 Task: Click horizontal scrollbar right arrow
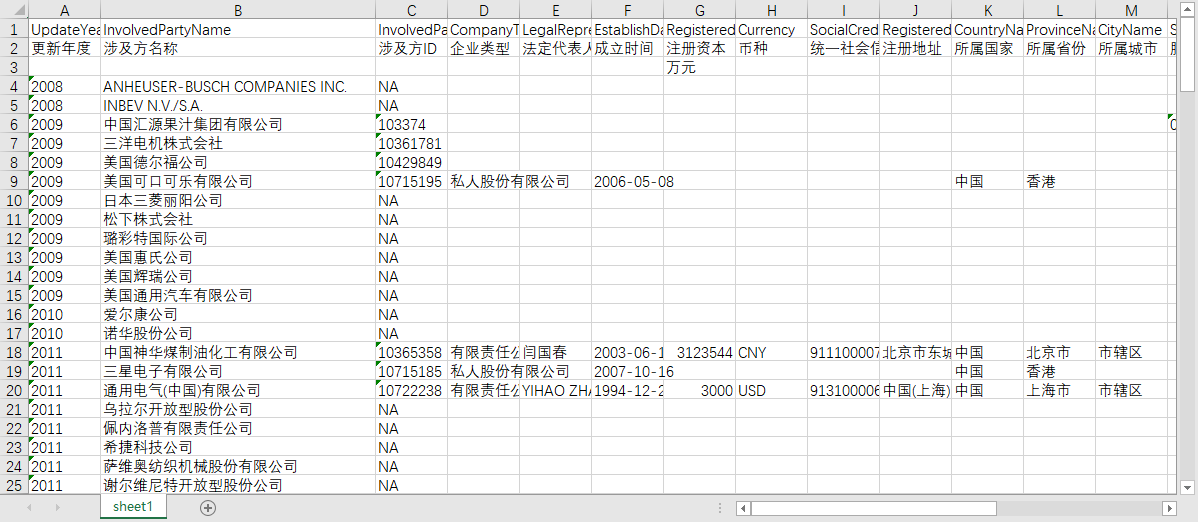[1168, 508]
